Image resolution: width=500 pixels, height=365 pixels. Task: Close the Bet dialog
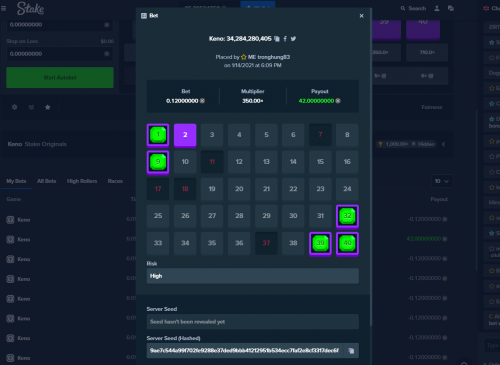coord(361,16)
